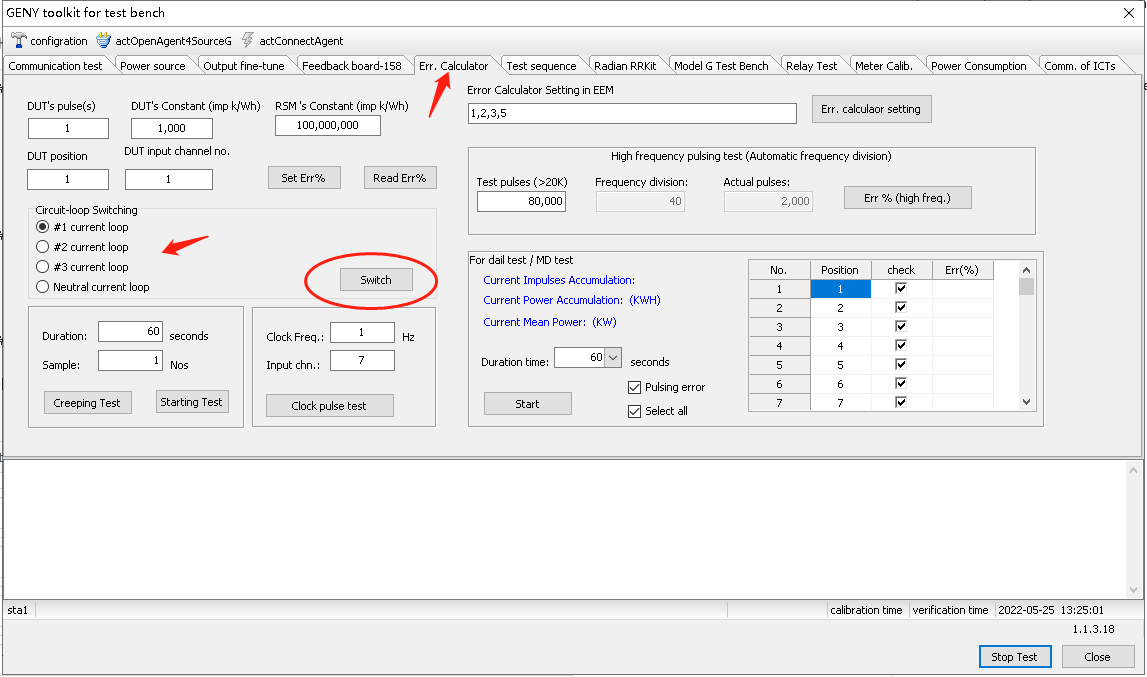Screen dimensions: 1147x677
Task: Select #1 current loop radio button
Action: (42, 227)
